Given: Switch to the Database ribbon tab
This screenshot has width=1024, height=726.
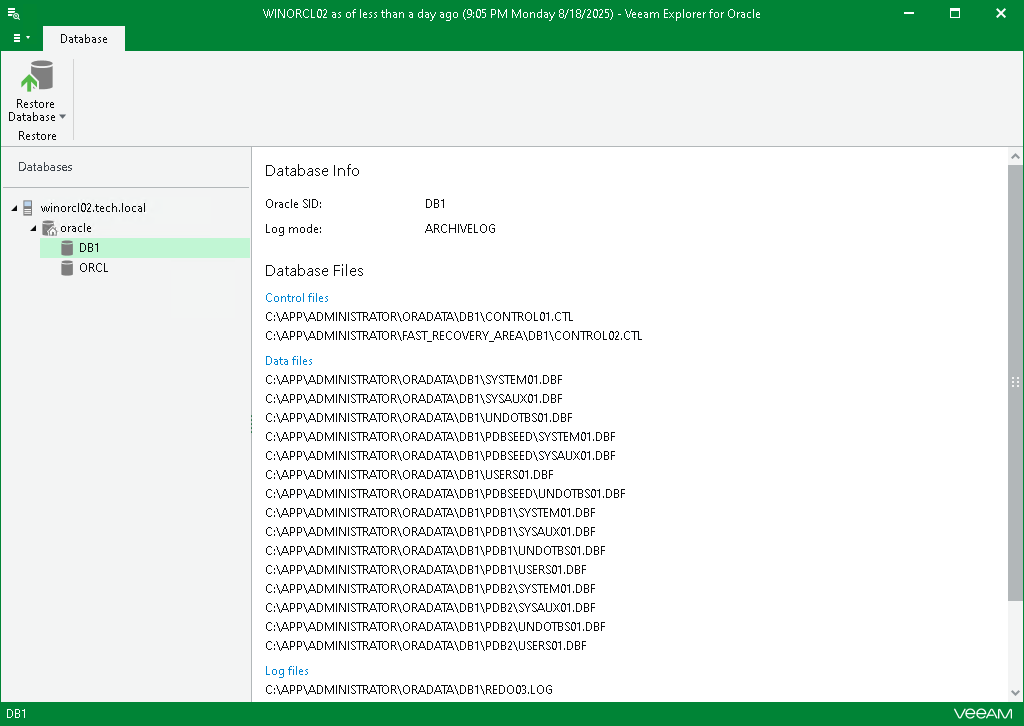Looking at the screenshot, I should 84,39.
